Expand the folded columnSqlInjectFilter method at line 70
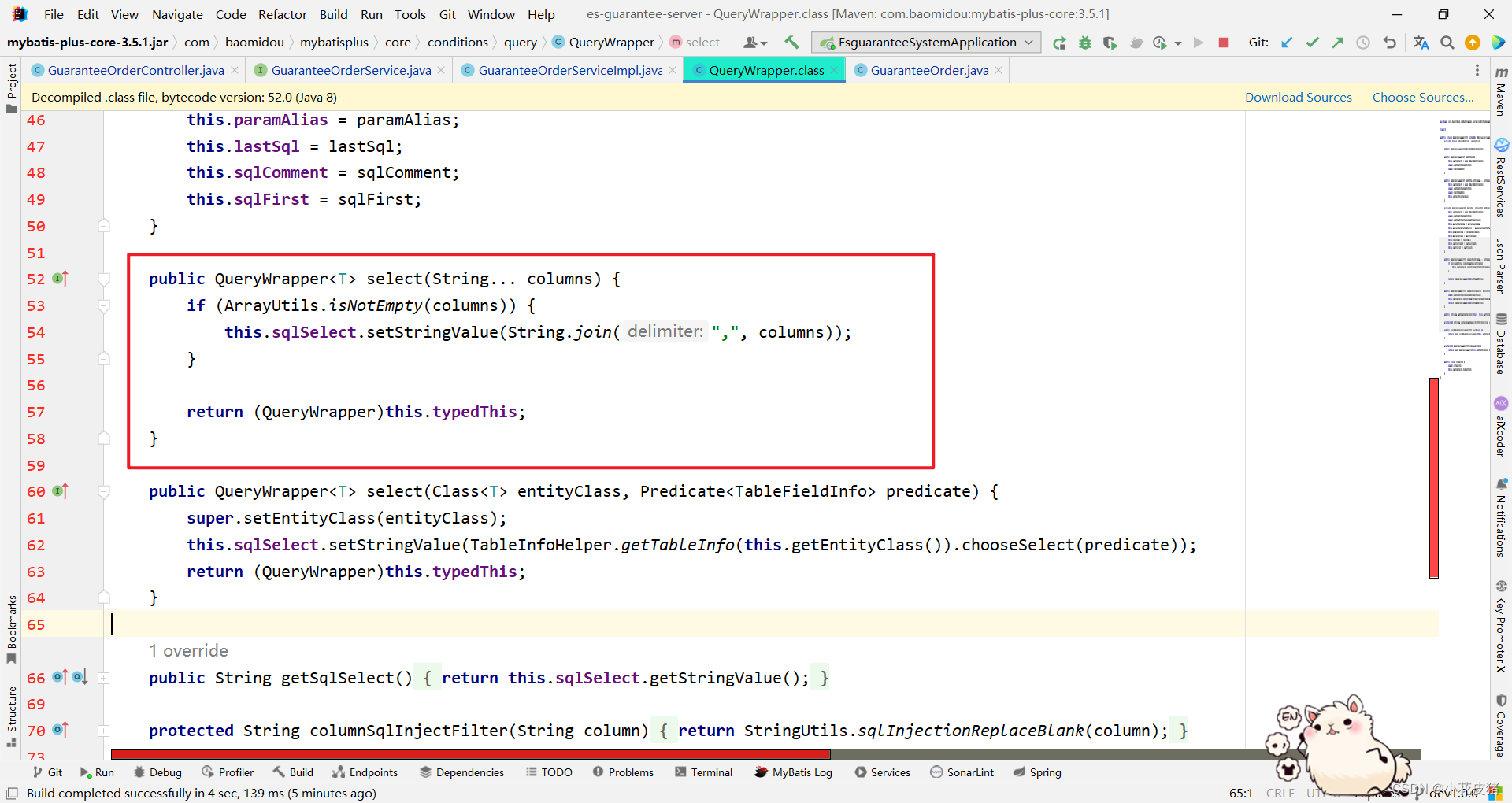Screen dimensions: 1512x803 click(104, 731)
